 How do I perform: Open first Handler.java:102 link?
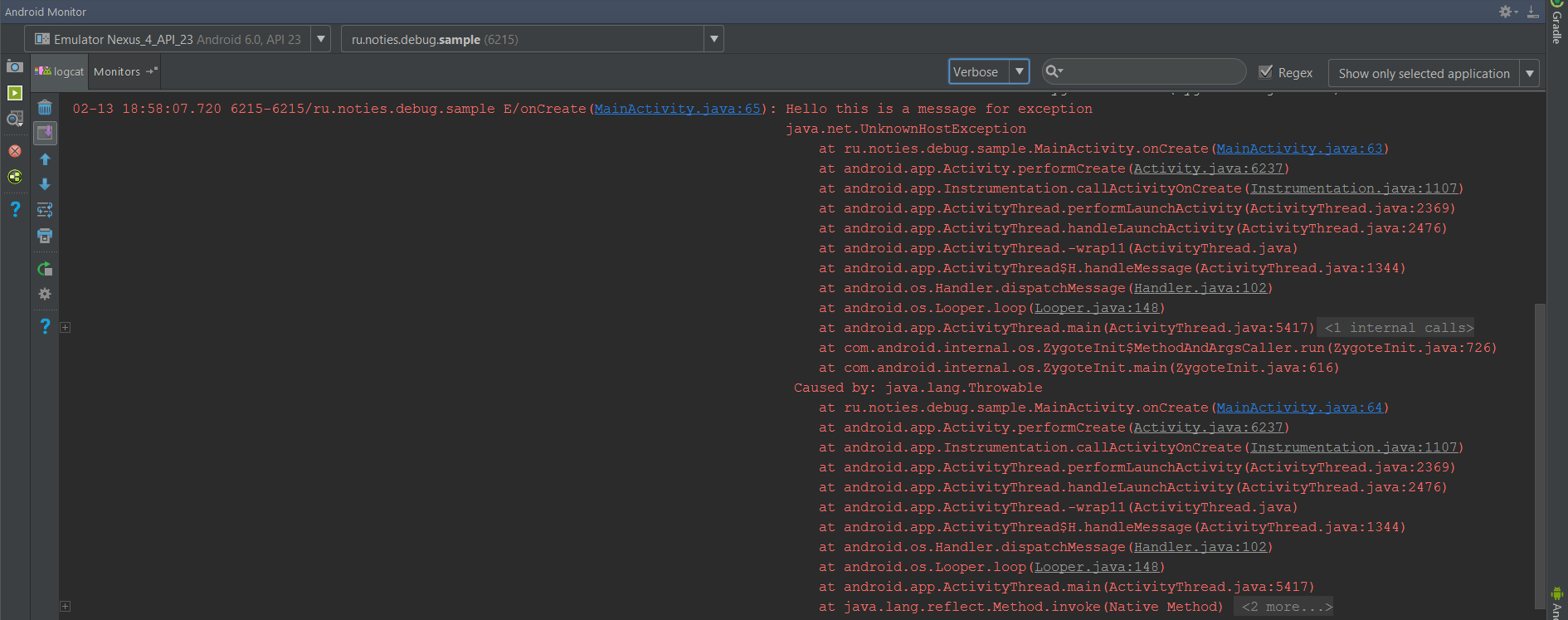click(1200, 288)
